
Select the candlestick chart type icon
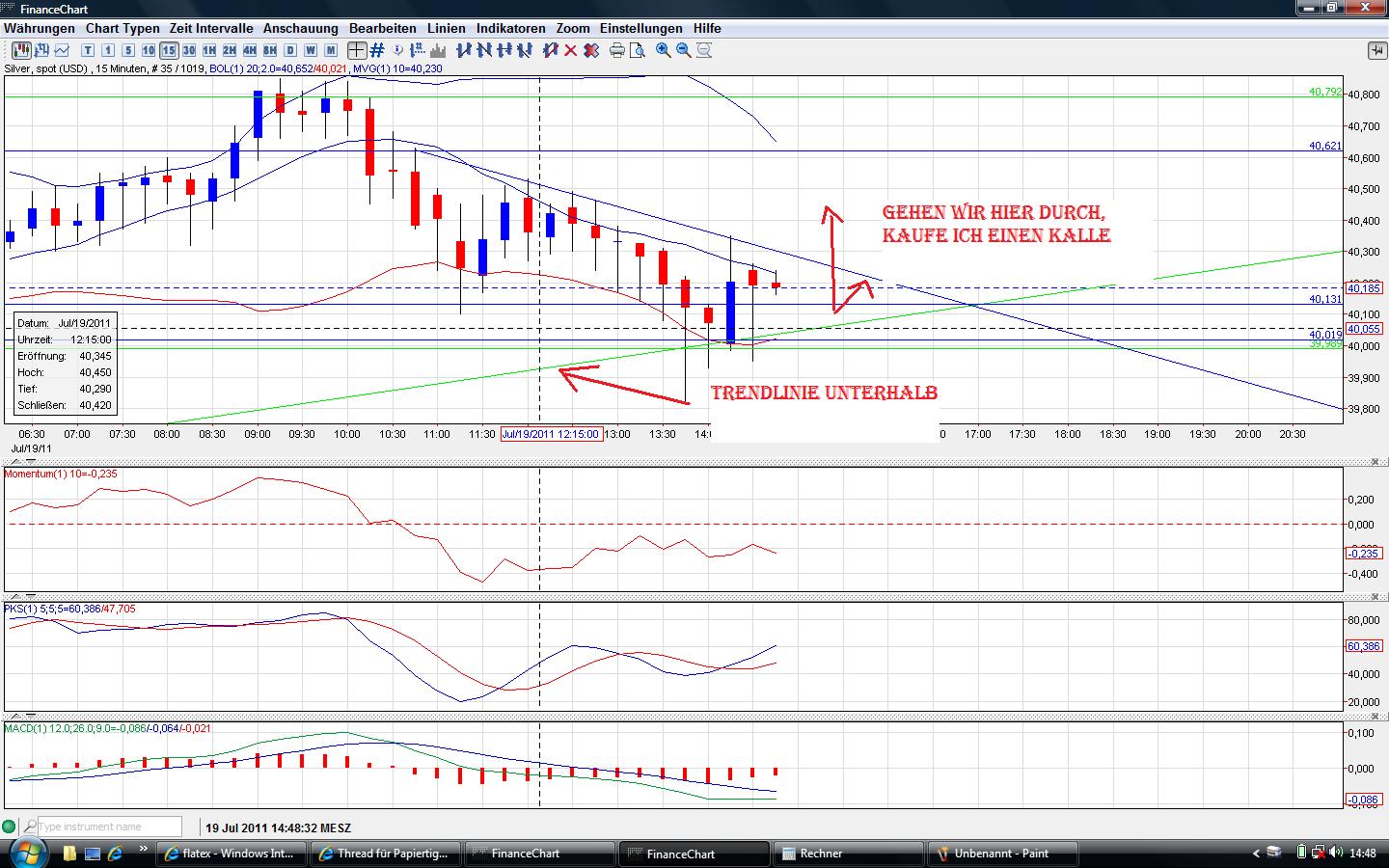21,50
